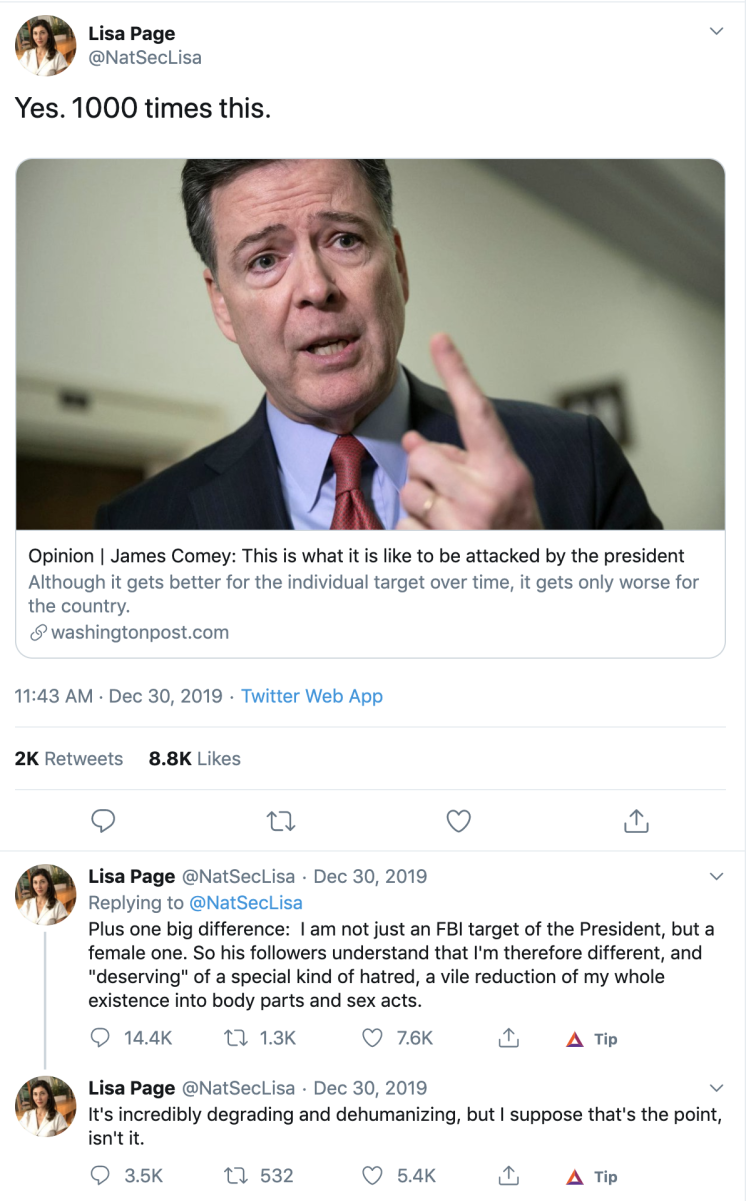Follow the Twitter Web App source link
The height and width of the screenshot is (1201, 746).
tap(311, 695)
